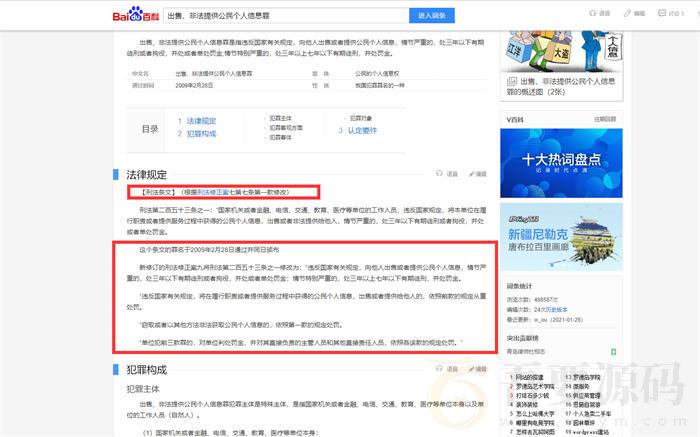Image resolution: width=700 pixels, height=437 pixels.
Task: Click the 2009年2月28日 date in the info table
Action: click(194, 85)
